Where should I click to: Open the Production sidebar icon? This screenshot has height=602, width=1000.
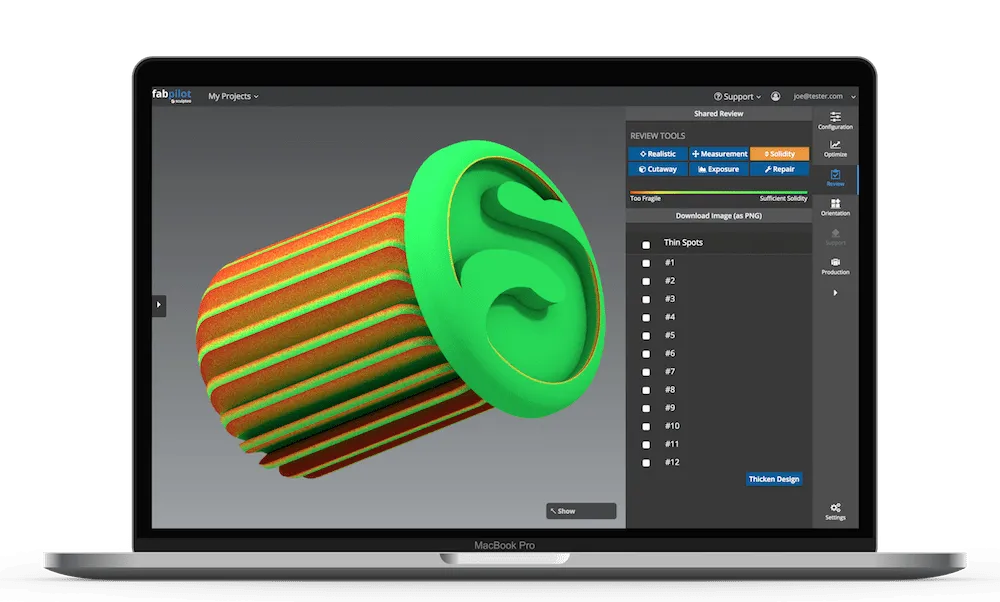835,265
